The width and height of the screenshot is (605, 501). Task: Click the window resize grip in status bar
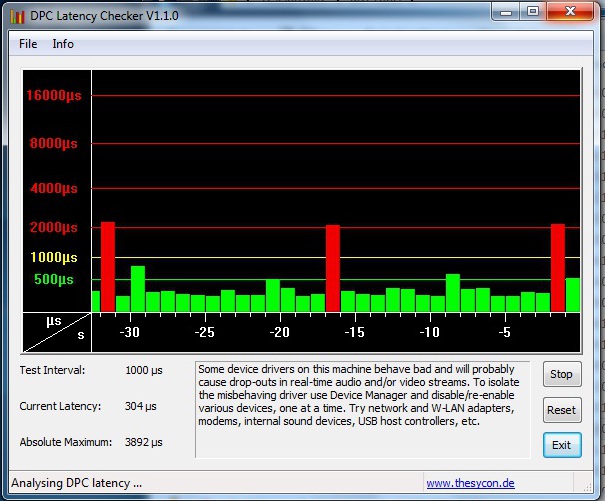point(587,487)
